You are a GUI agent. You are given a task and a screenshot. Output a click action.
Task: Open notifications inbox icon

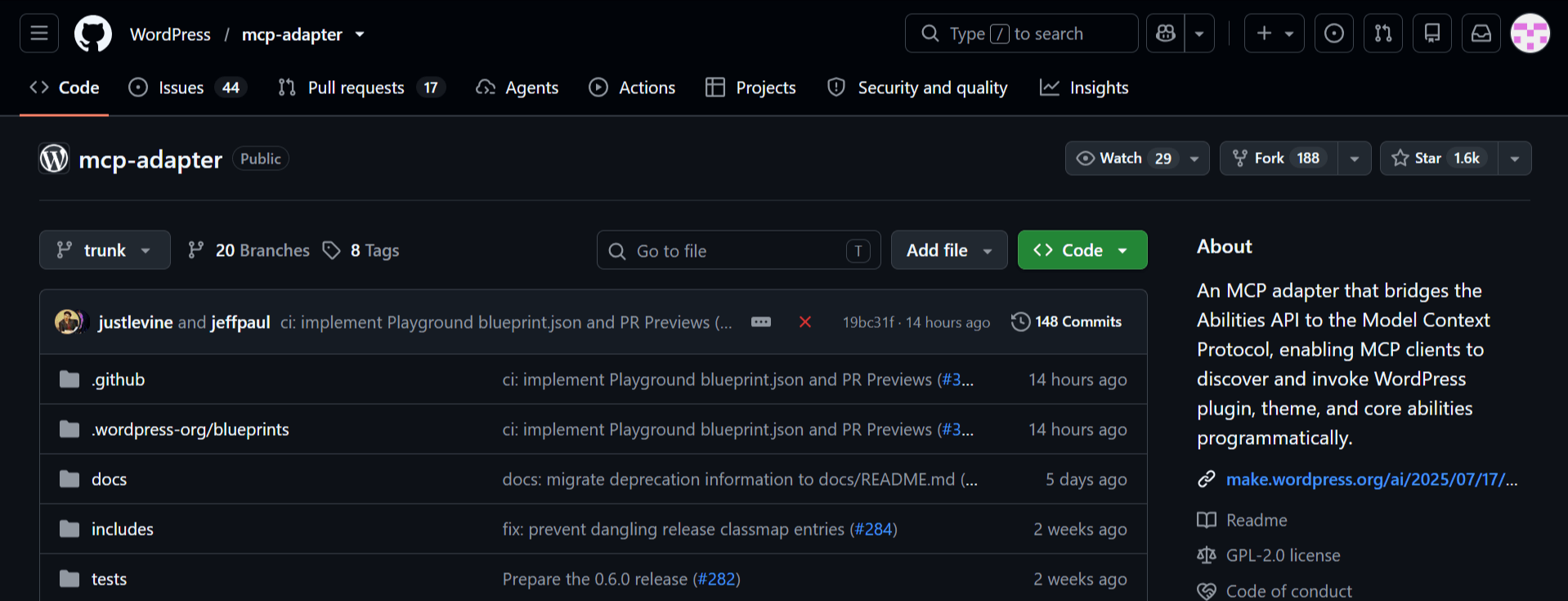coord(1481,34)
